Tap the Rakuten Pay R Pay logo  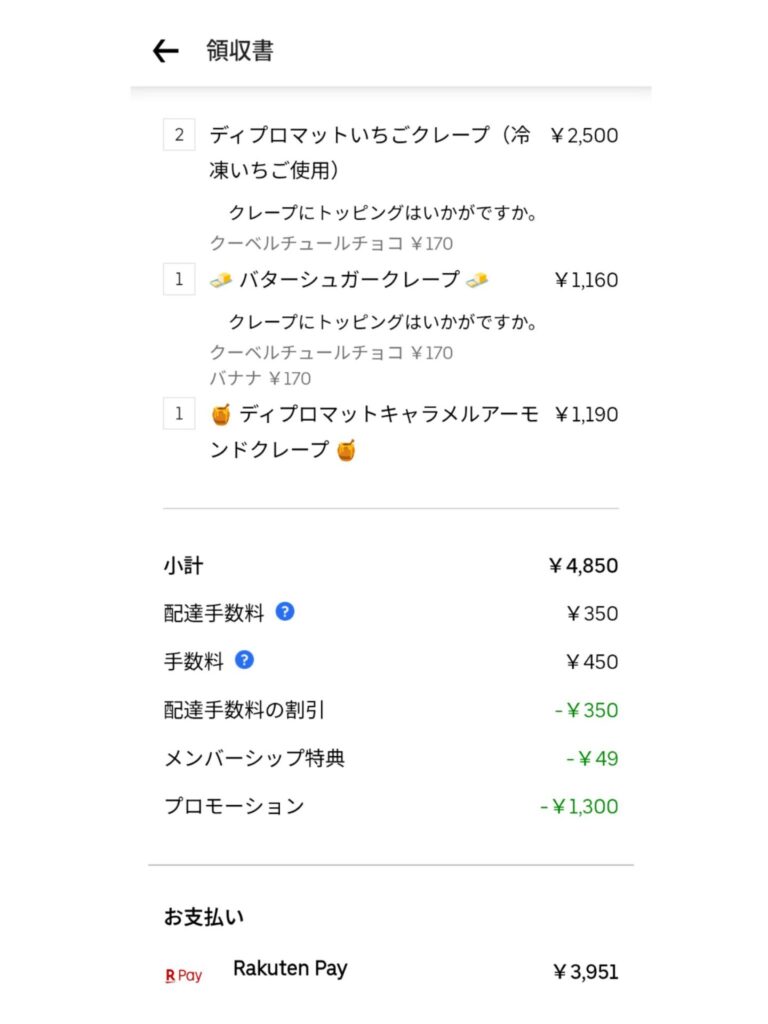(184, 975)
